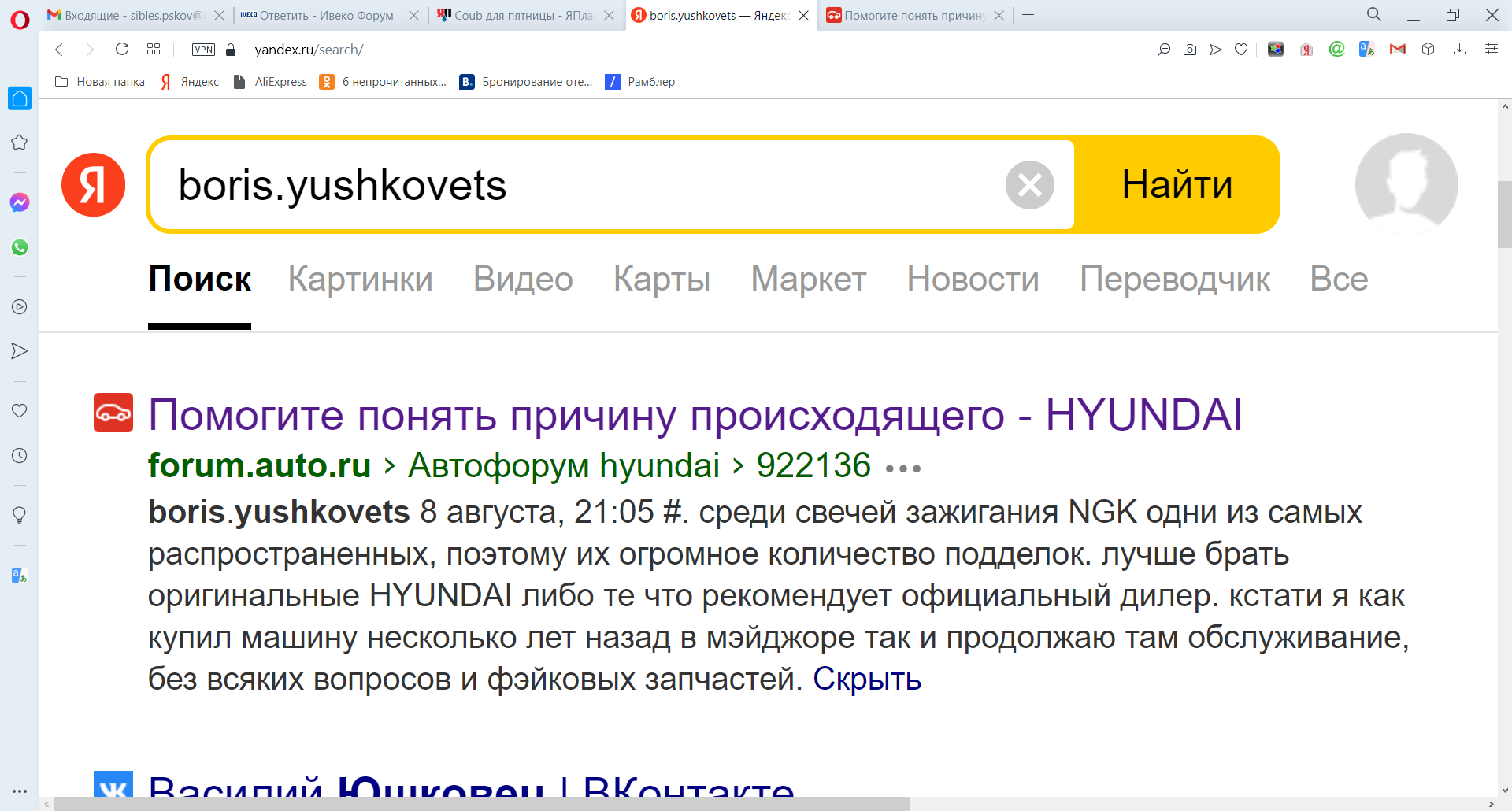The image size is (1512, 811).
Task: Open bookmarks star in Opera sidebar
Action: point(20,143)
